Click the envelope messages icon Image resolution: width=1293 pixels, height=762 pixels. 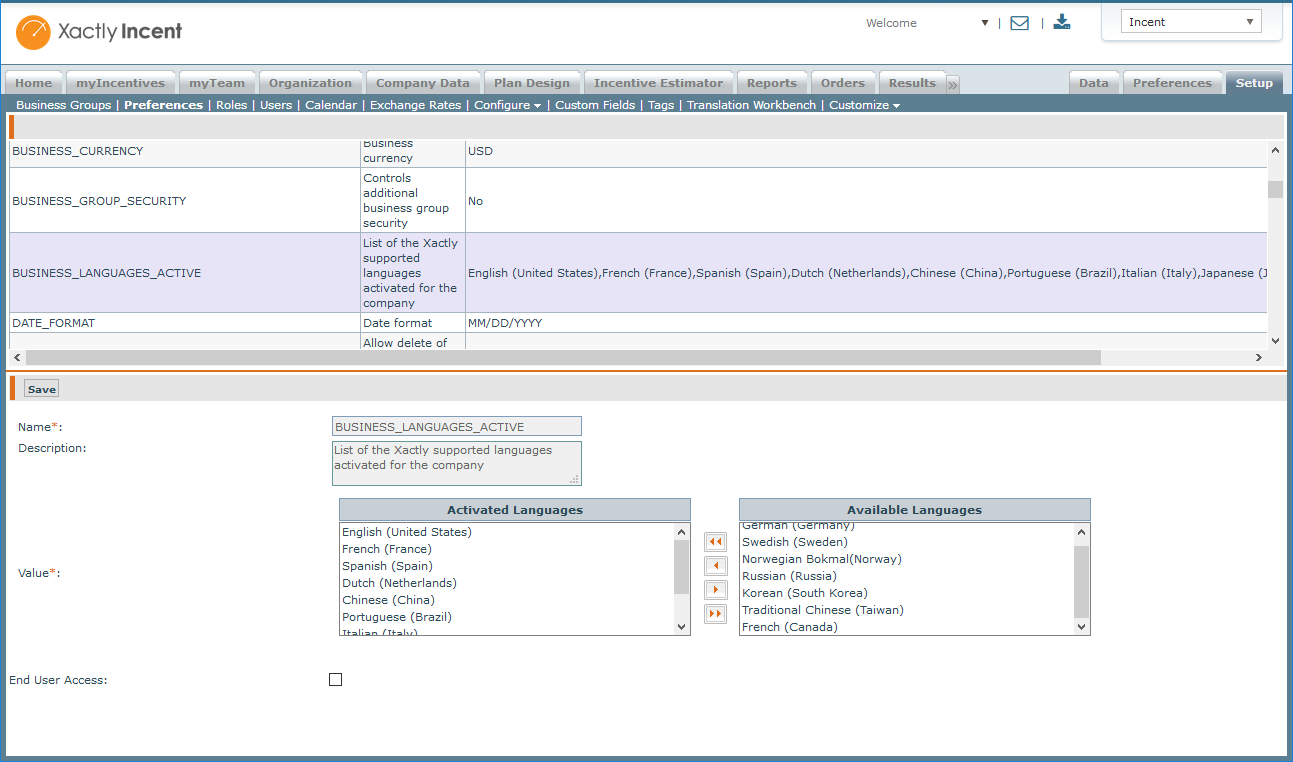[1019, 23]
